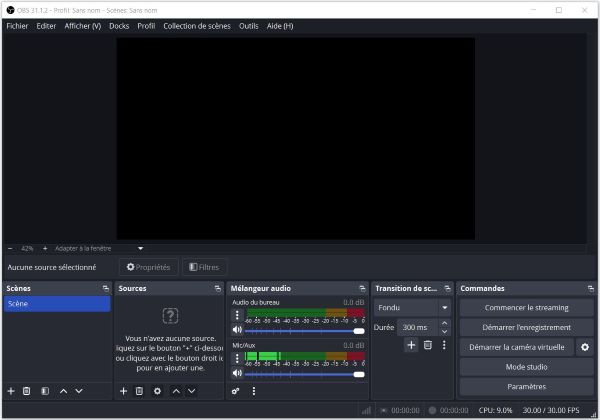Viewport: 600px width, 420px height.
Task: Add a scene transition with plus icon
Action: point(411,345)
